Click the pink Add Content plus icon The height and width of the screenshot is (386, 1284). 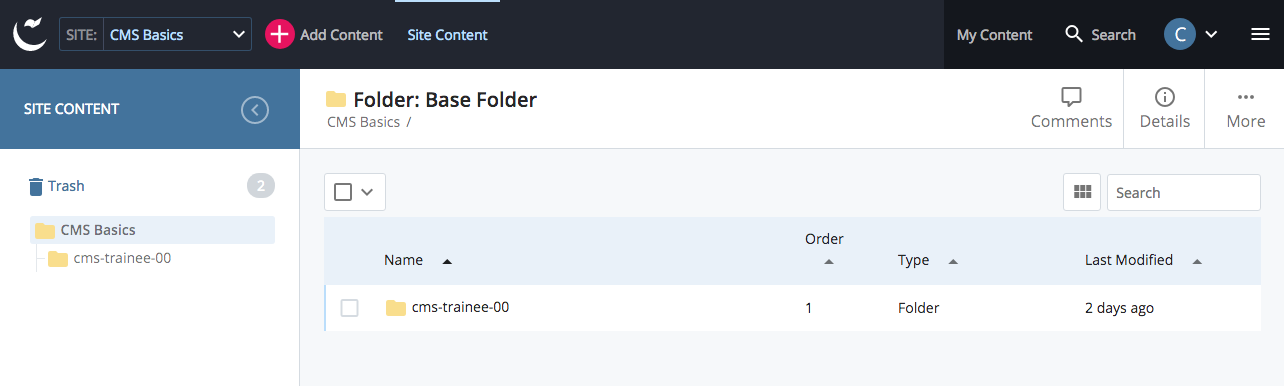click(280, 34)
